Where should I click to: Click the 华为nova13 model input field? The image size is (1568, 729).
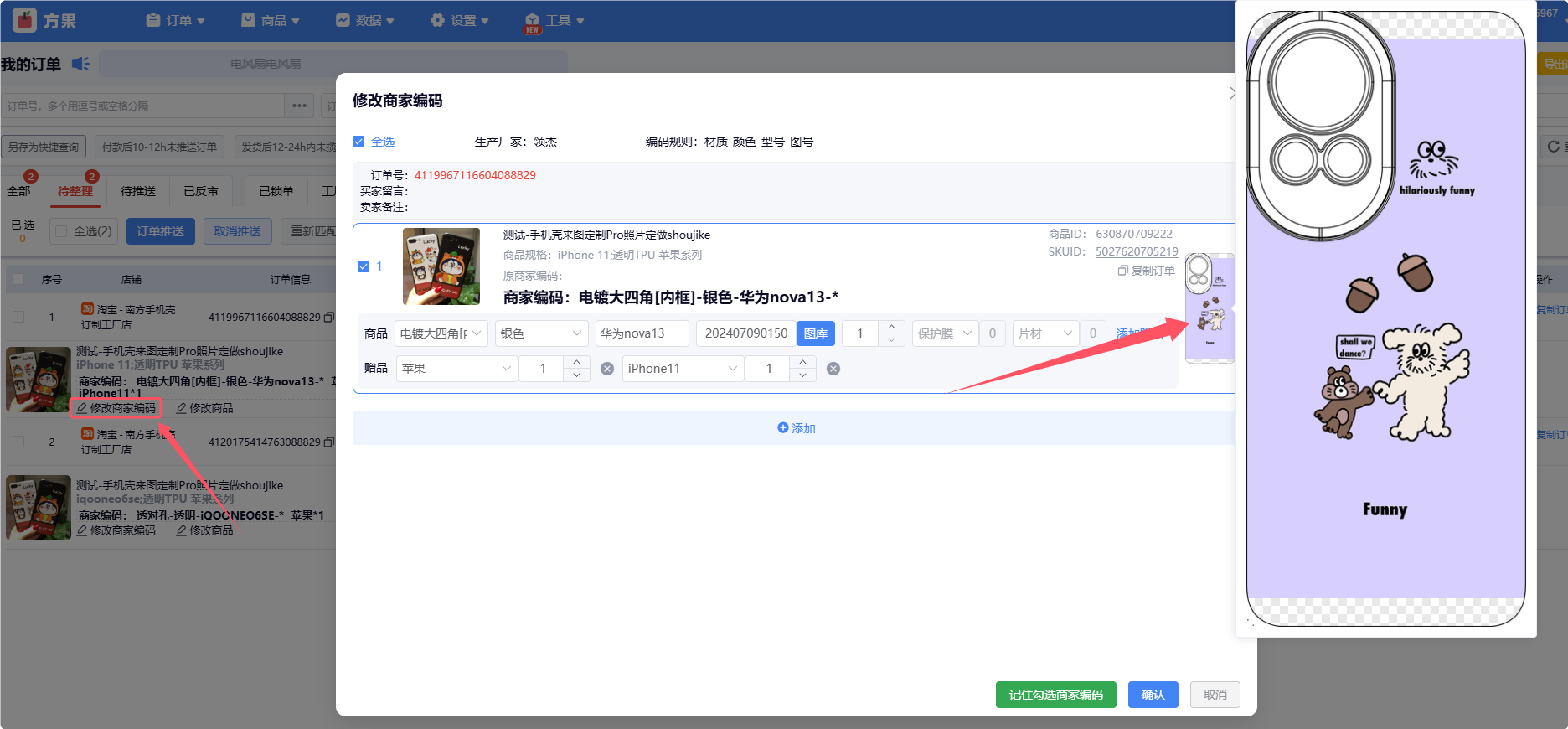pos(642,333)
